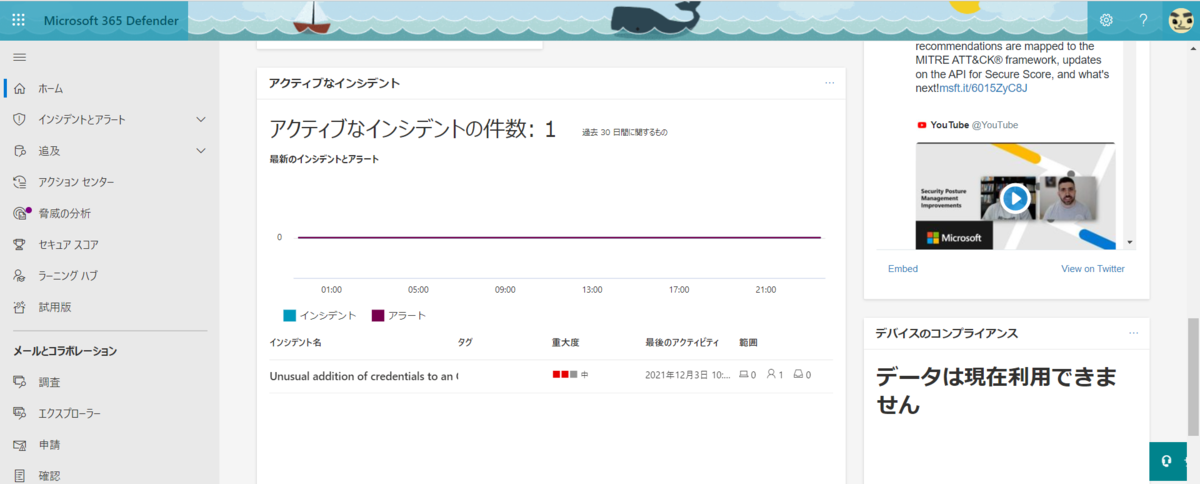Click the 申請 mail icon
The image size is (1200, 484).
coord(19,444)
